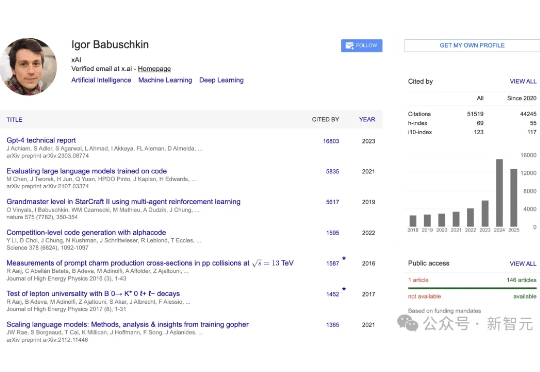
Task: Click the 2023 year of Gpt-4 report
Action: pyautogui.click(x=368, y=141)
